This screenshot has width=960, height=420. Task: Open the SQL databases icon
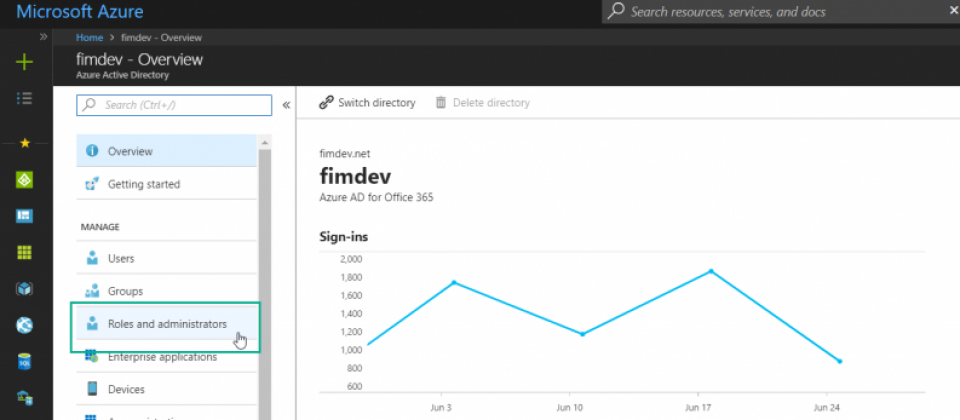[24, 362]
